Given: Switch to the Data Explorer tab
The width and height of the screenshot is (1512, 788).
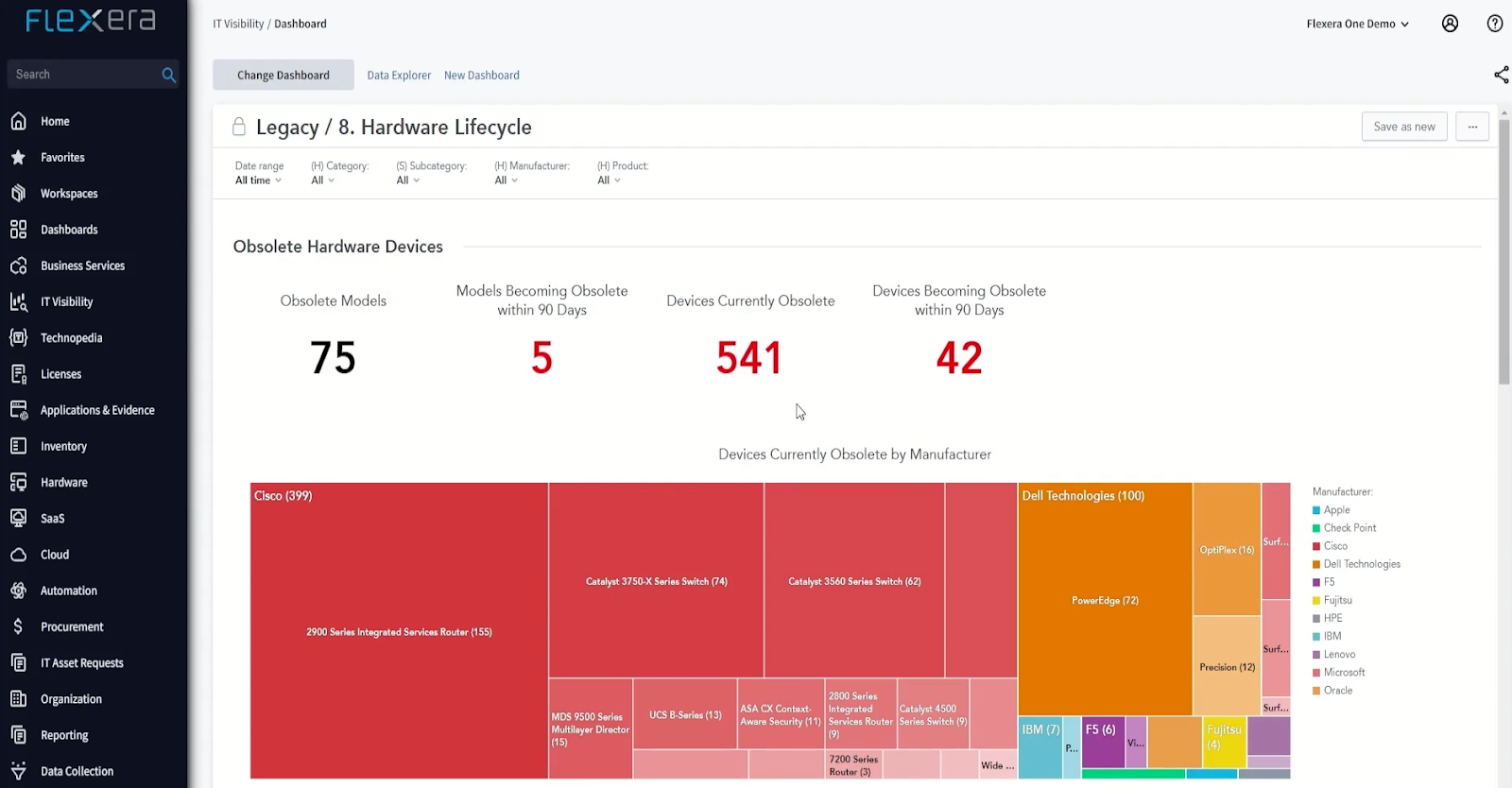Looking at the screenshot, I should pos(399,76).
